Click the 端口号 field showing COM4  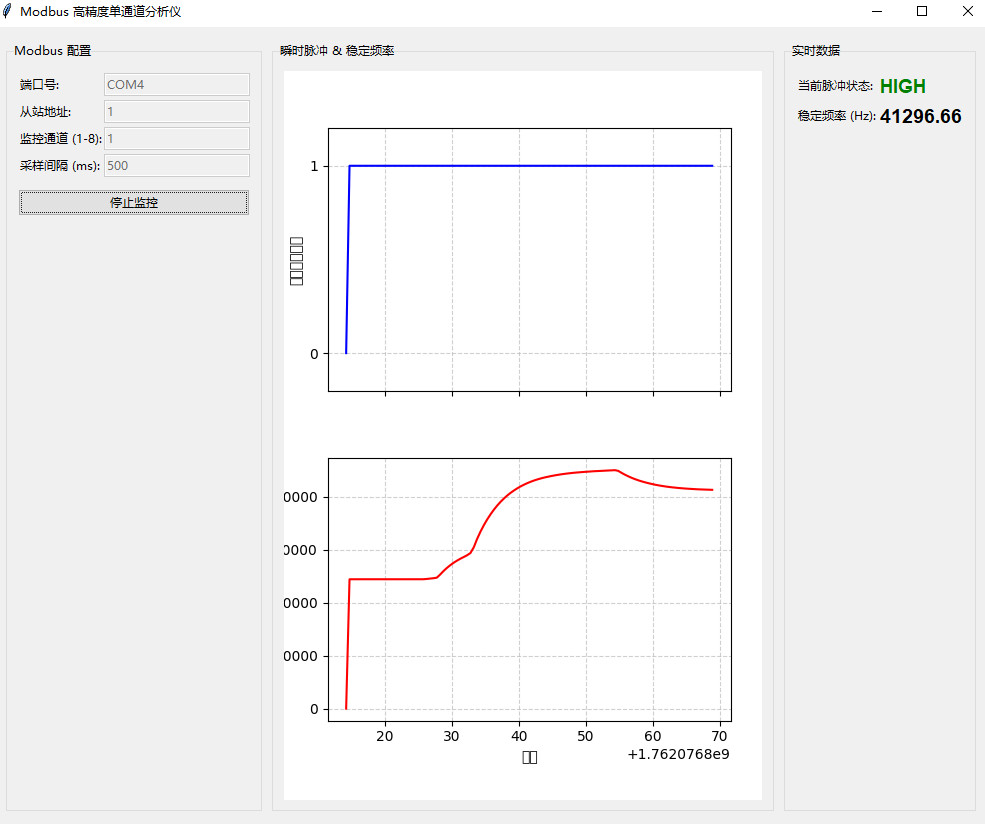[x=176, y=85]
